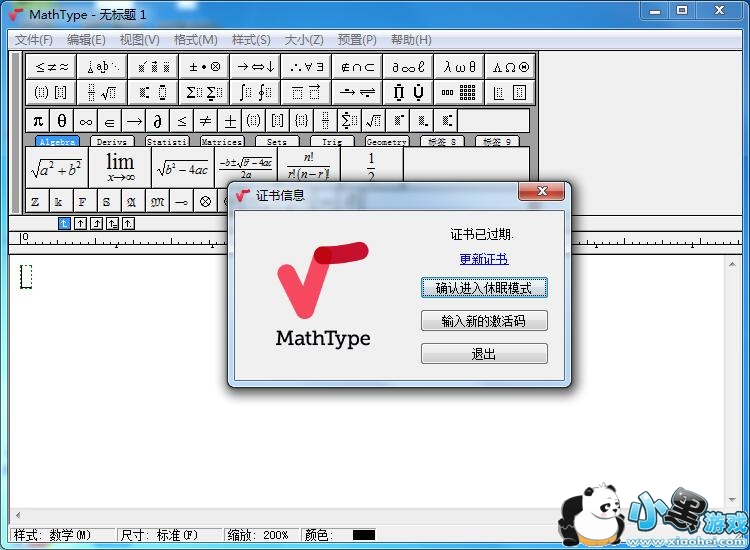This screenshot has width=750, height=550.
Task: Insert the theta symbol from small bar
Action: [x=62, y=121]
